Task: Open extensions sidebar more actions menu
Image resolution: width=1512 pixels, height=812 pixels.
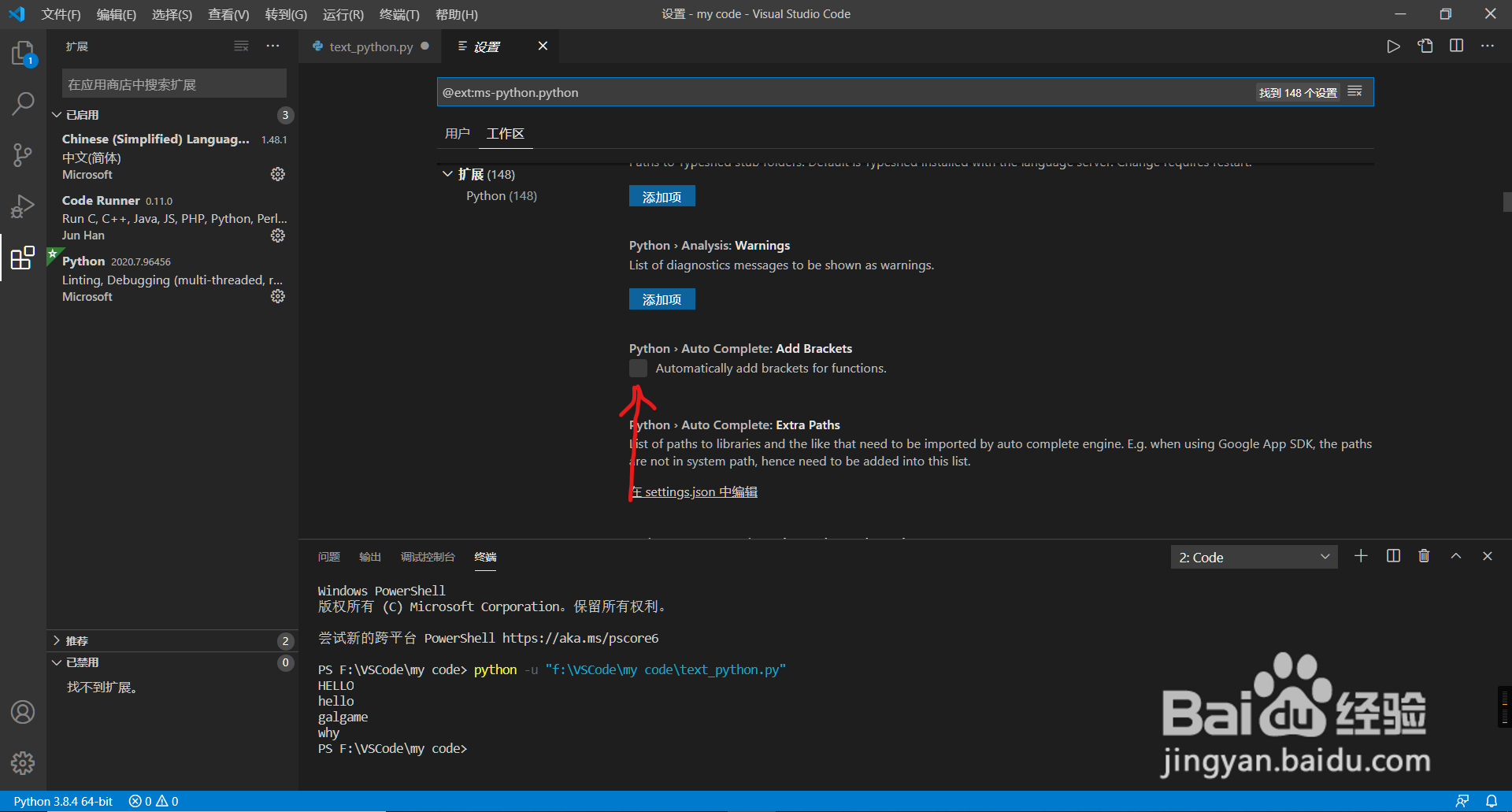Action: tap(272, 46)
